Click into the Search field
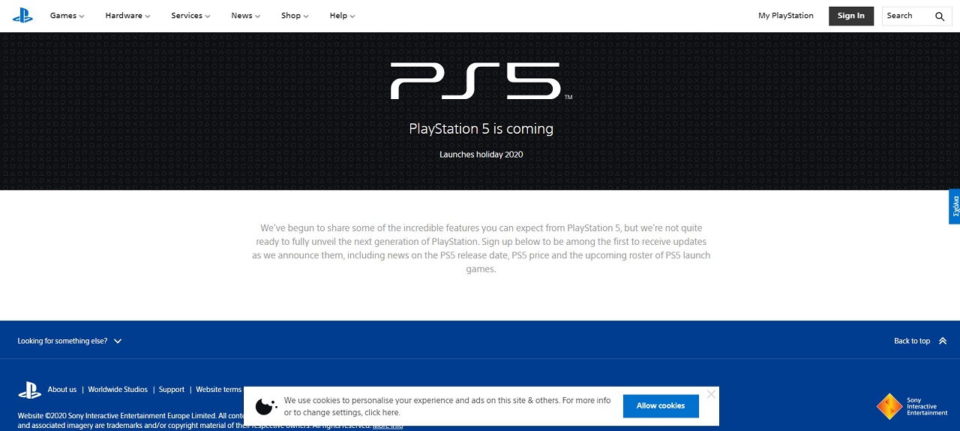The image size is (960, 431). coord(907,16)
